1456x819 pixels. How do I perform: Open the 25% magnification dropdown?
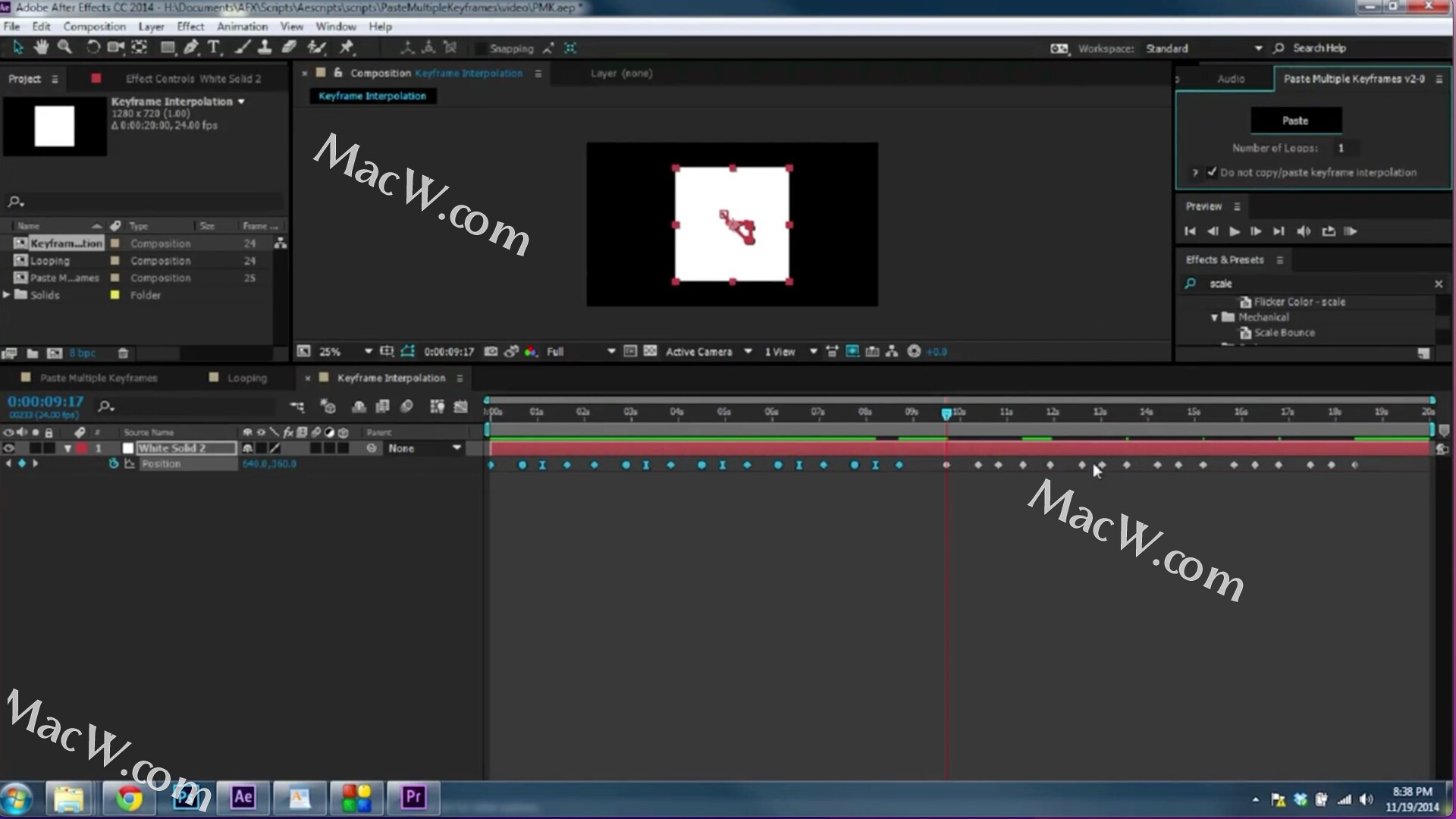pos(345,351)
